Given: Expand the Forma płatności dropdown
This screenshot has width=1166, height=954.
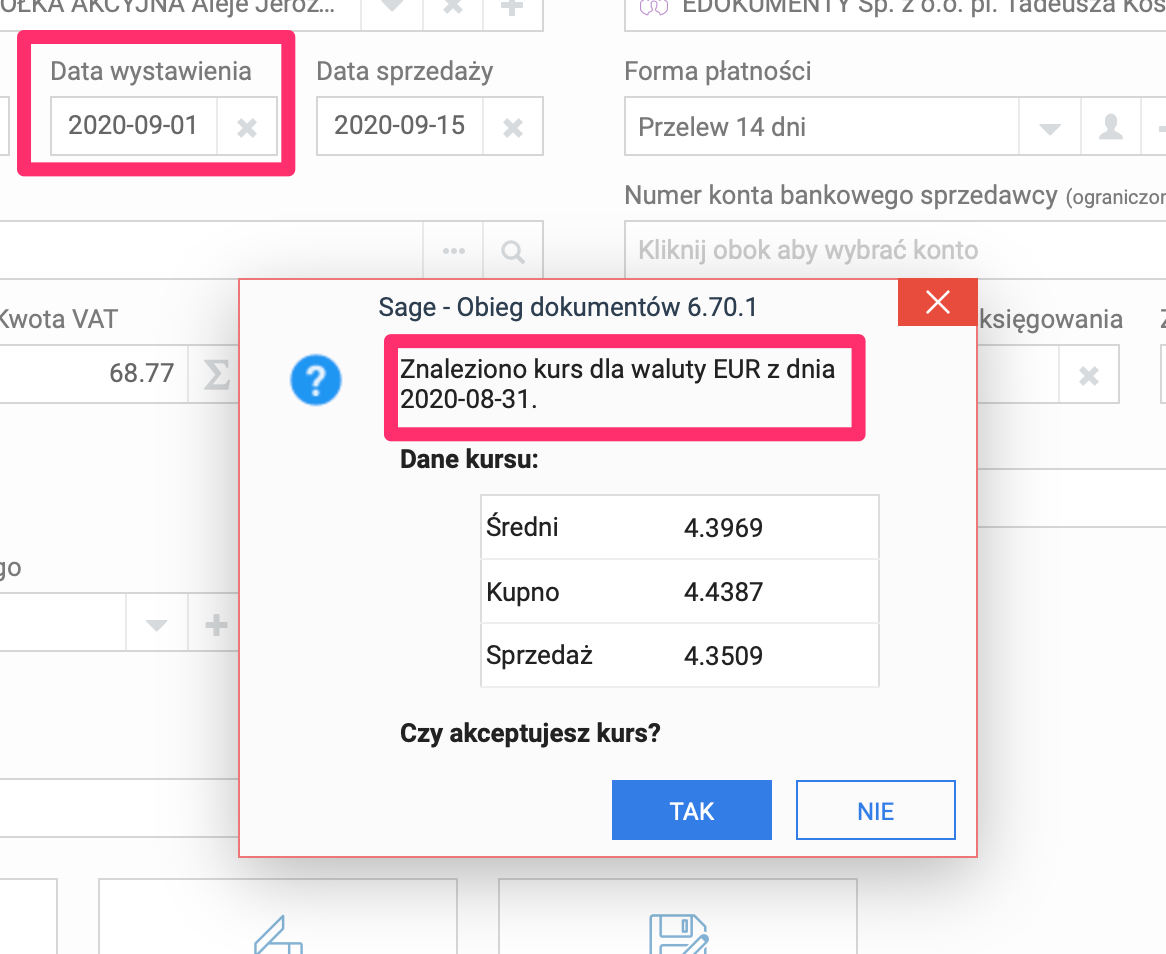Looking at the screenshot, I should tap(1049, 127).
